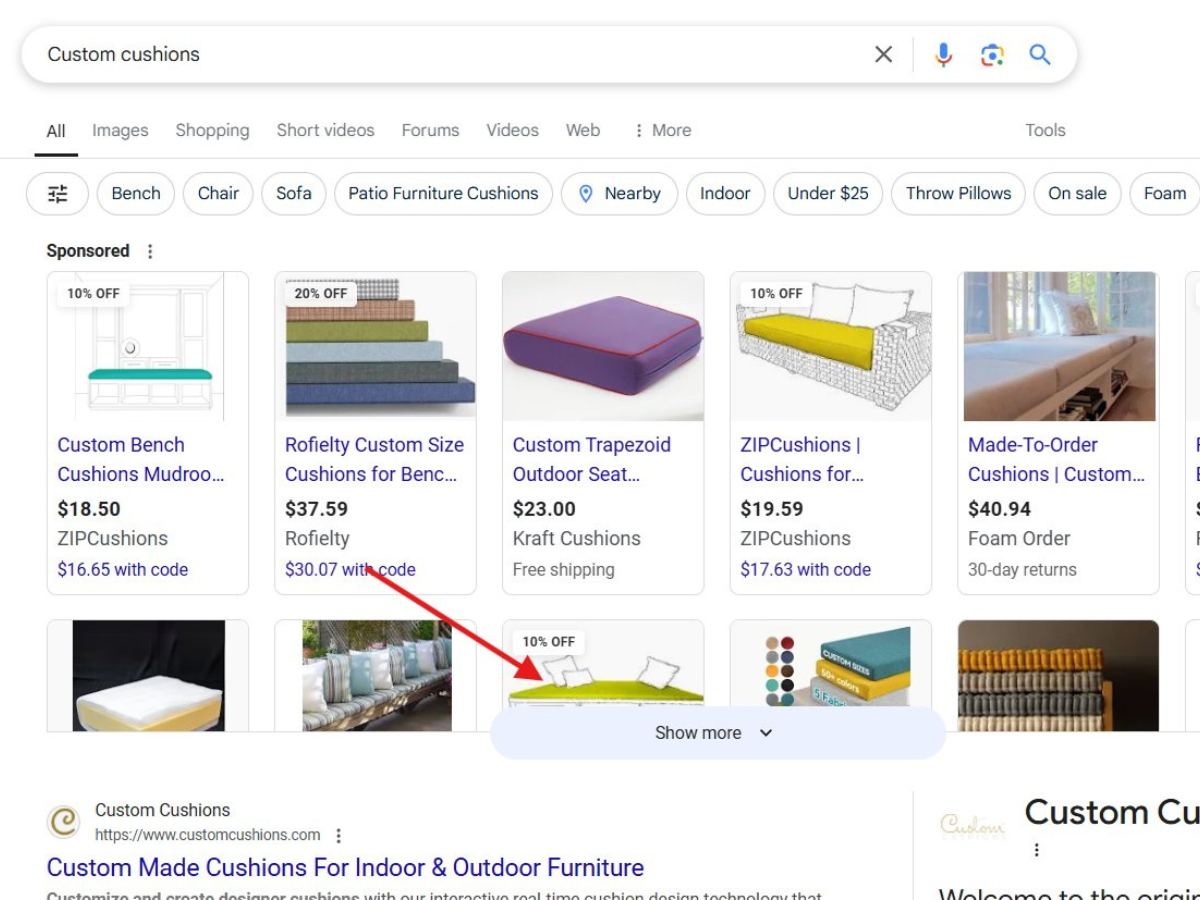The height and width of the screenshot is (900, 1200).
Task: Click the Custom Cushions logo in knowledge panel
Action: click(973, 825)
